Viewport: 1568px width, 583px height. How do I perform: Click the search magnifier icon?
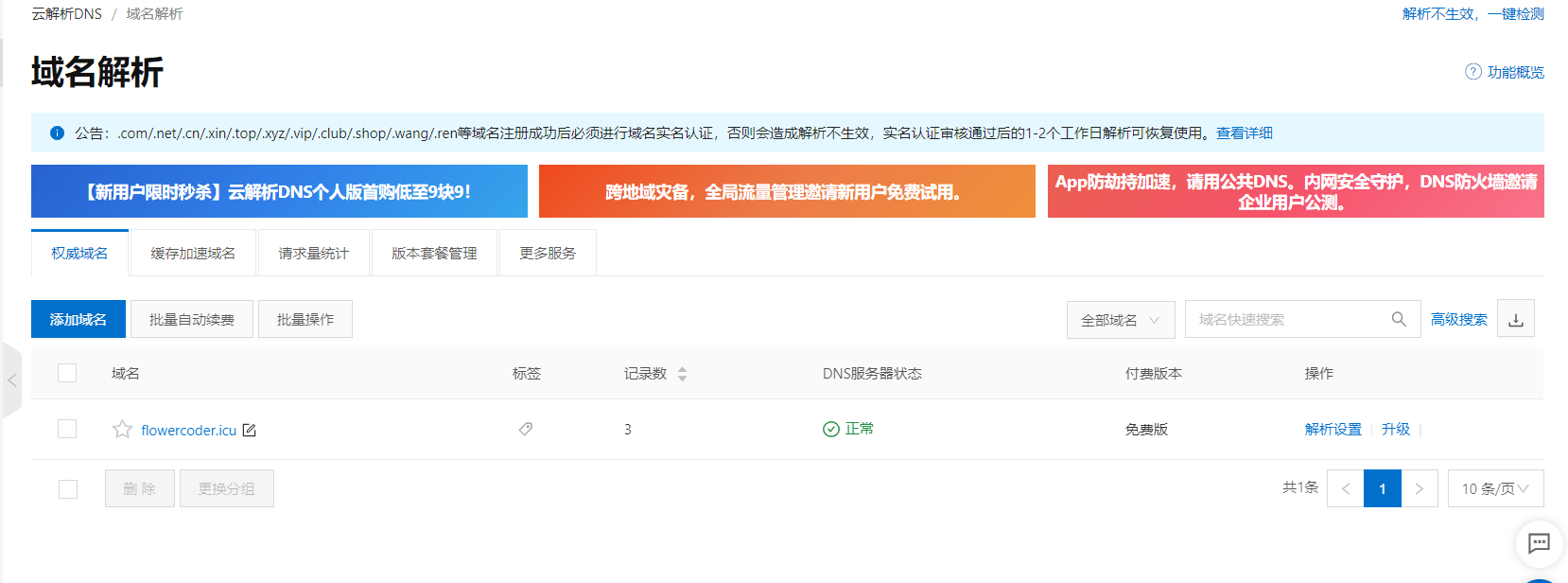pyautogui.click(x=1399, y=319)
